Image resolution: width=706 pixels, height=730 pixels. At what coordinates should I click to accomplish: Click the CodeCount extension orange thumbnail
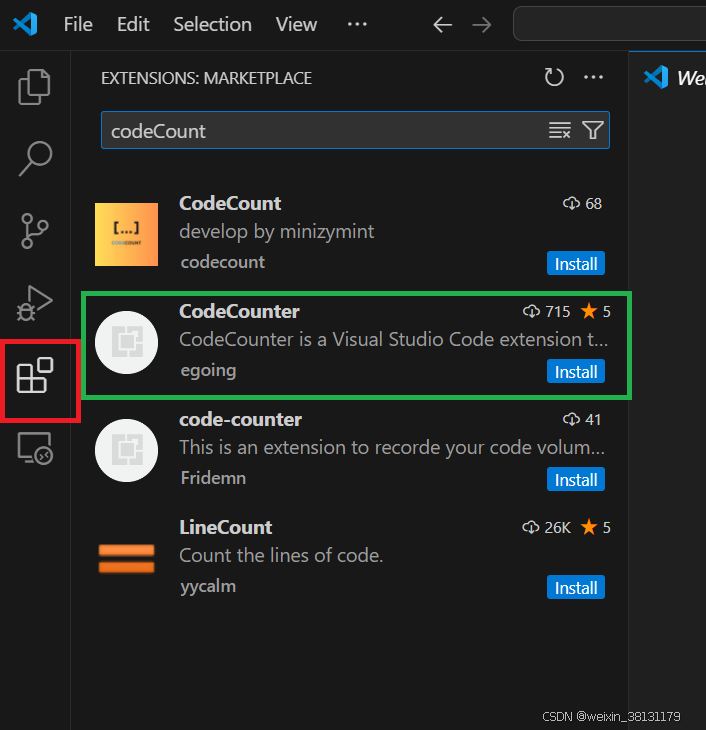(x=126, y=234)
